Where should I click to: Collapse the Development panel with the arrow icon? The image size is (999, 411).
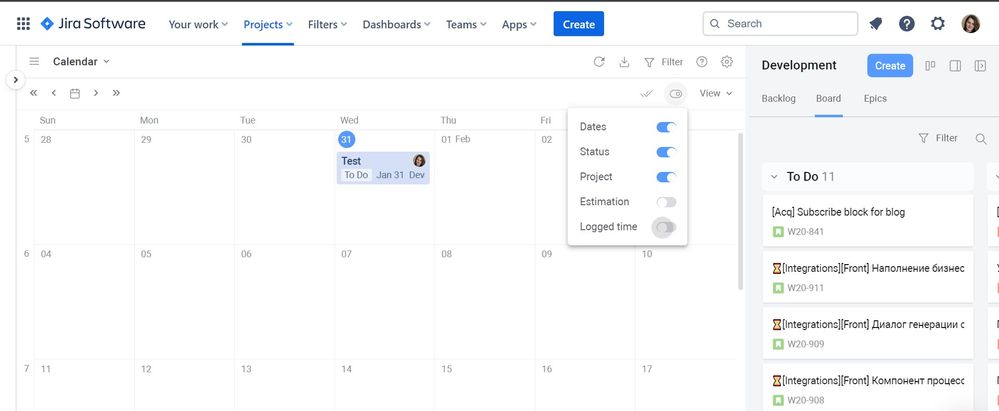coord(980,66)
